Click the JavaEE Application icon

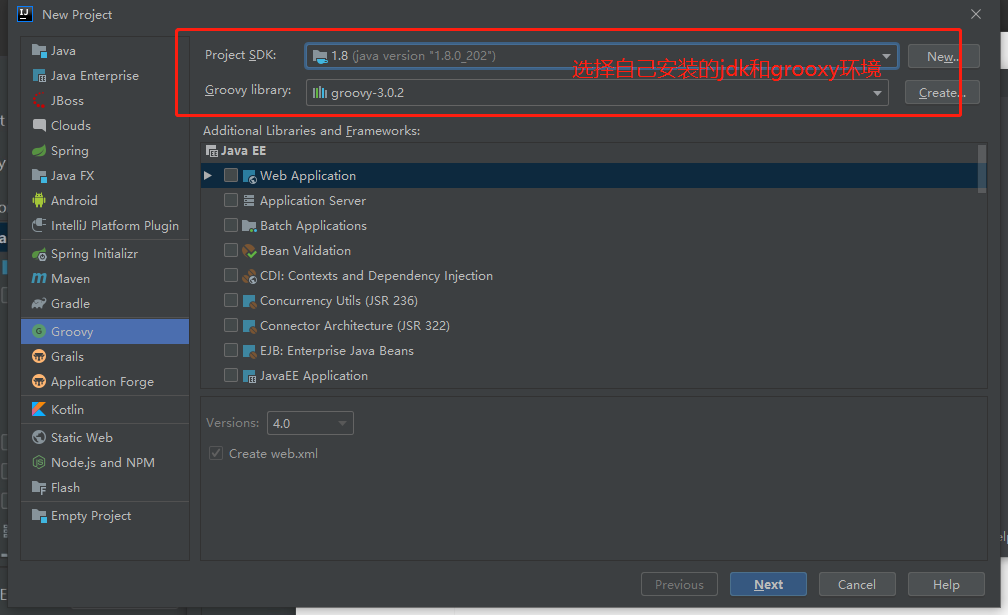[x=249, y=376]
